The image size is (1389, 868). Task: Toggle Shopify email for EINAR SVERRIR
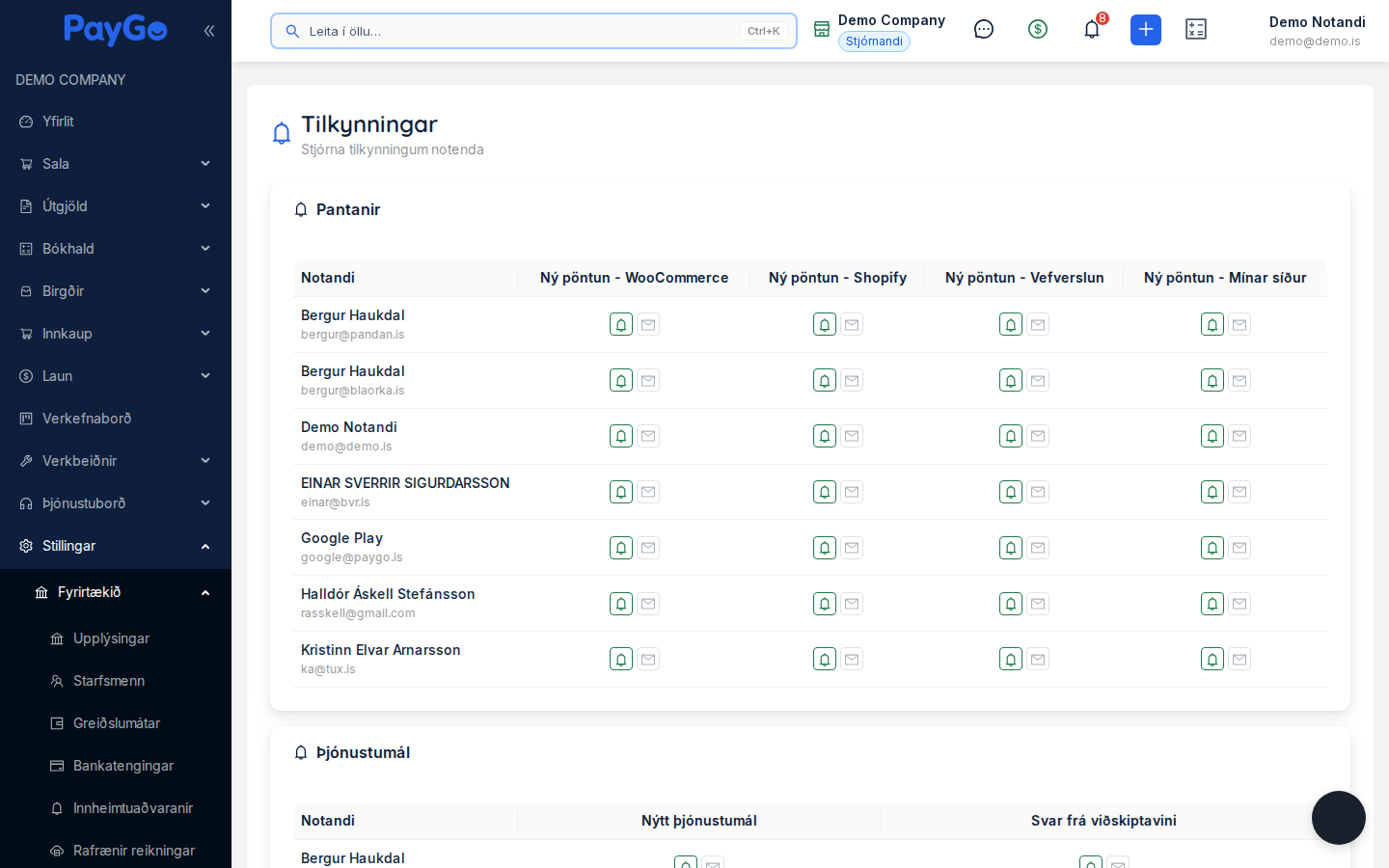point(852,492)
